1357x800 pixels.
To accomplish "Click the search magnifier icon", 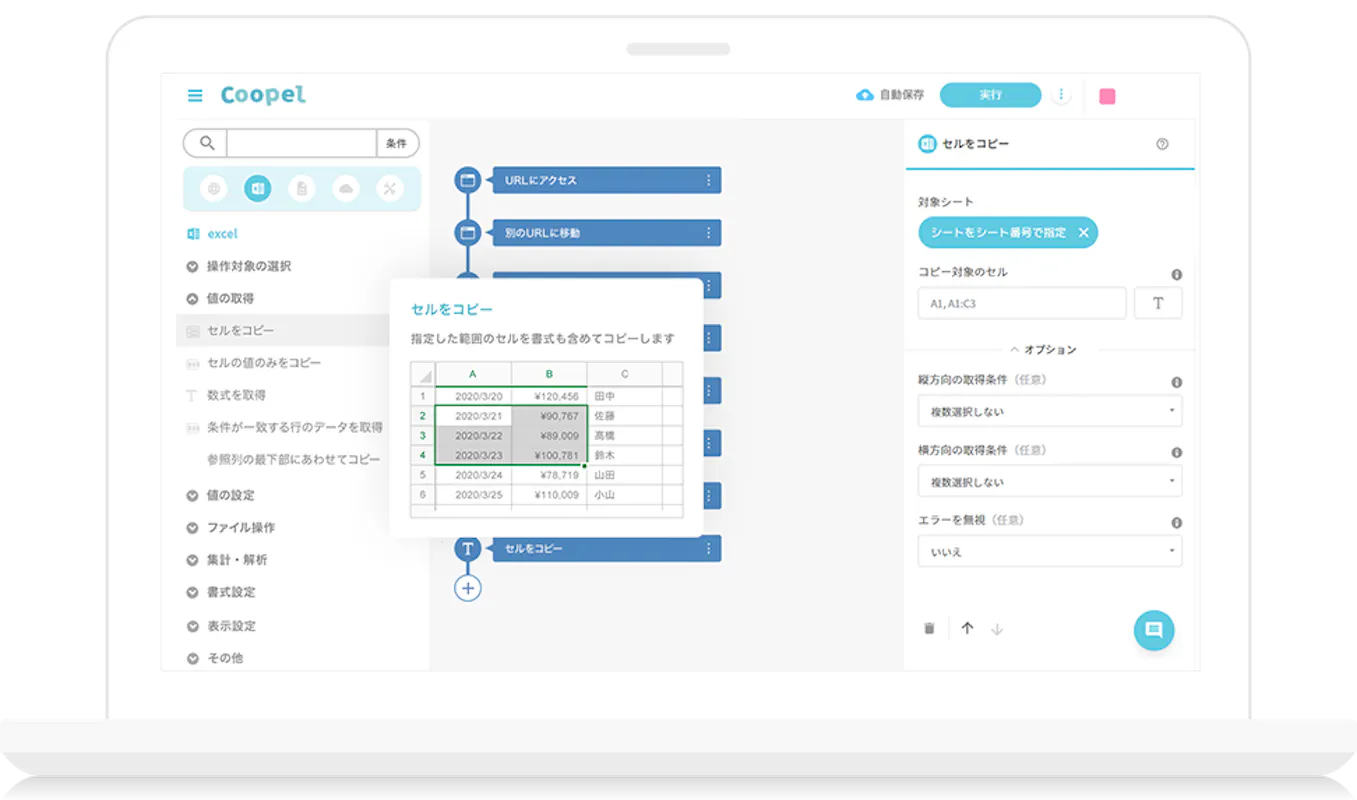I will pyautogui.click(x=207, y=143).
